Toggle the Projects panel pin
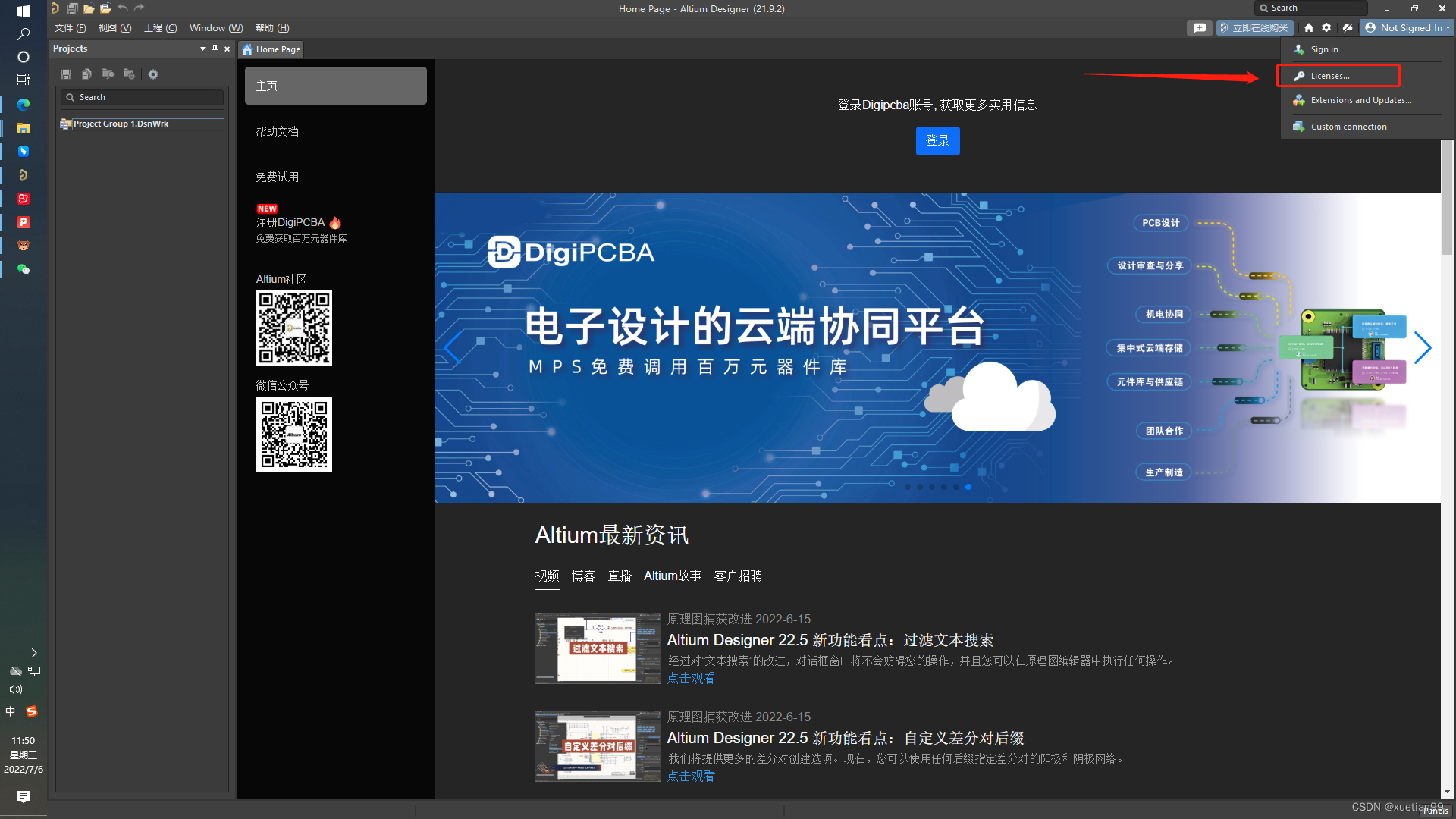This screenshot has height=819, width=1456. tap(215, 49)
